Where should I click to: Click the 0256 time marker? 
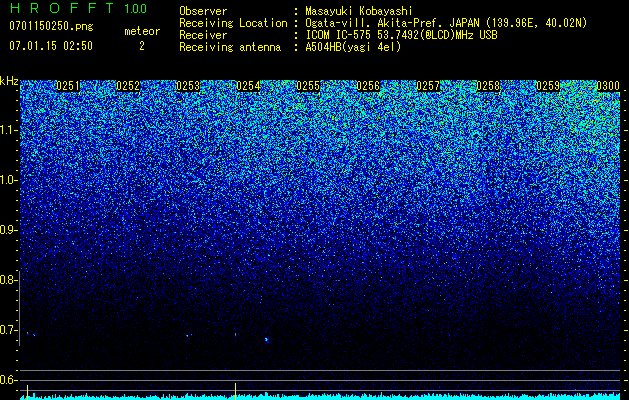tap(368, 86)
